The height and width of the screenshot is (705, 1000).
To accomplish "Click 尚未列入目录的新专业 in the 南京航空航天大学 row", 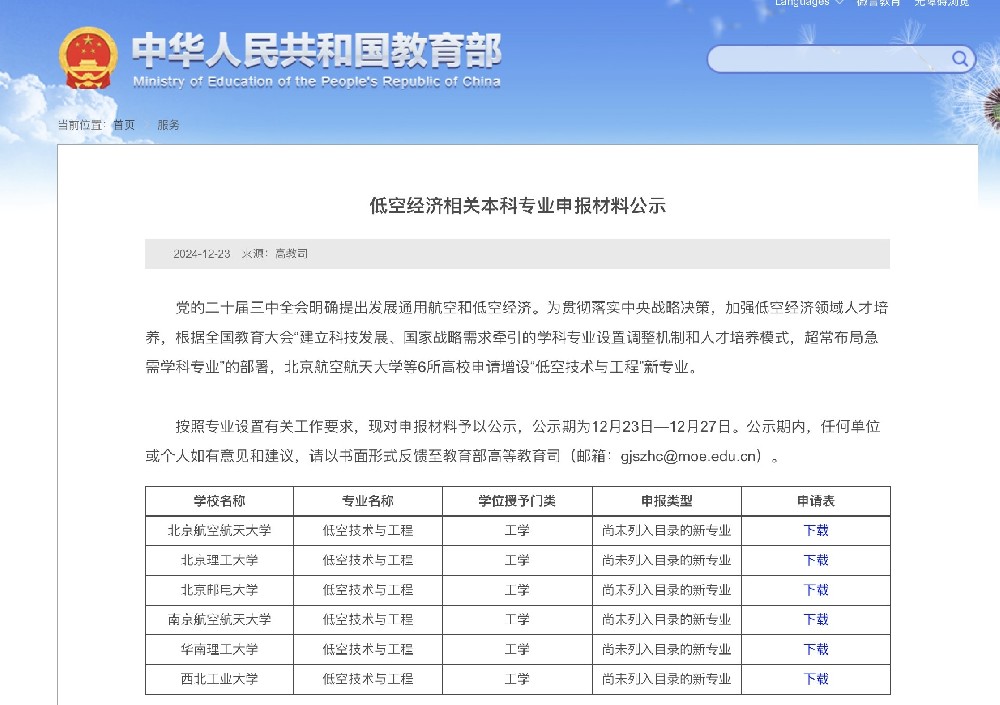I will click(666, 620).
